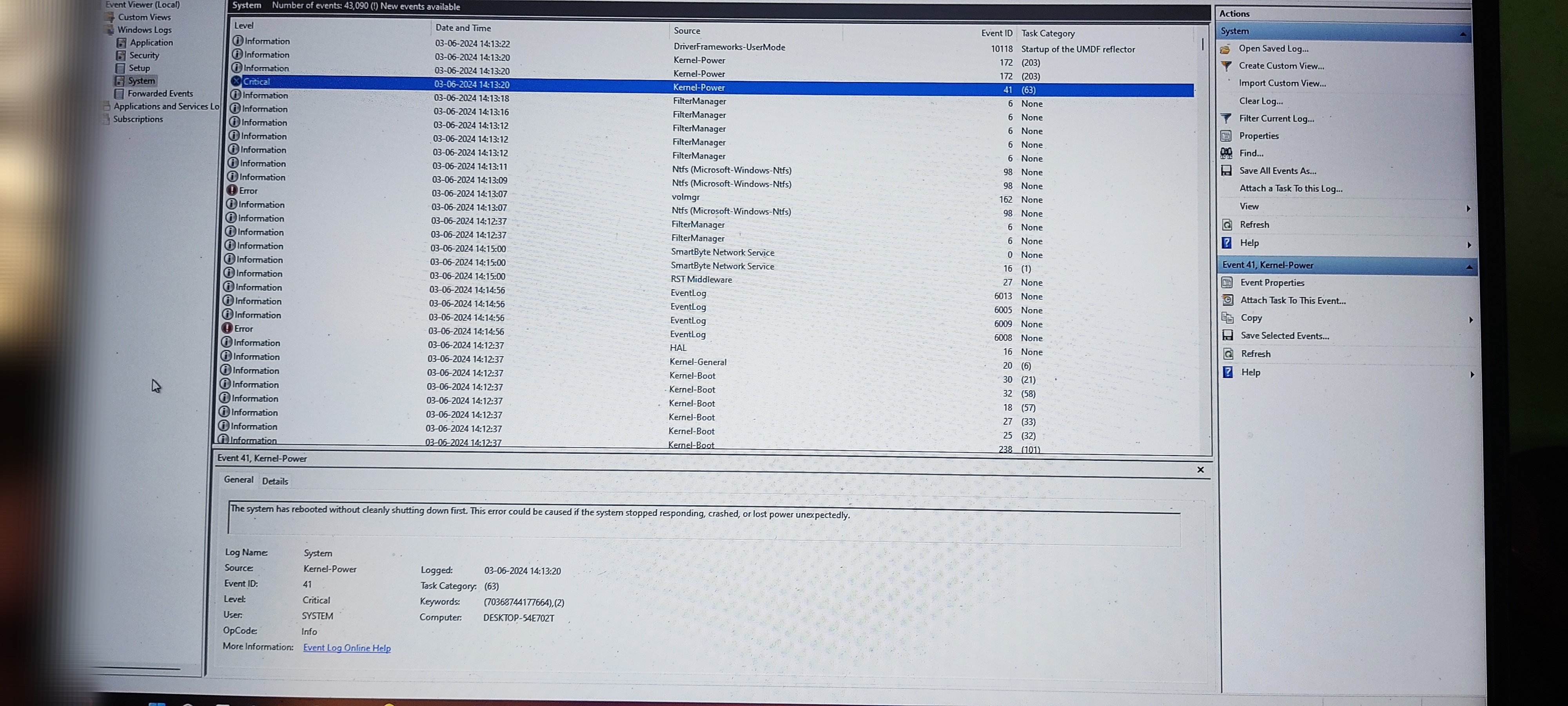Click the Save All Events As disk icon
1568x706 pixels.
pos(1227,171)
